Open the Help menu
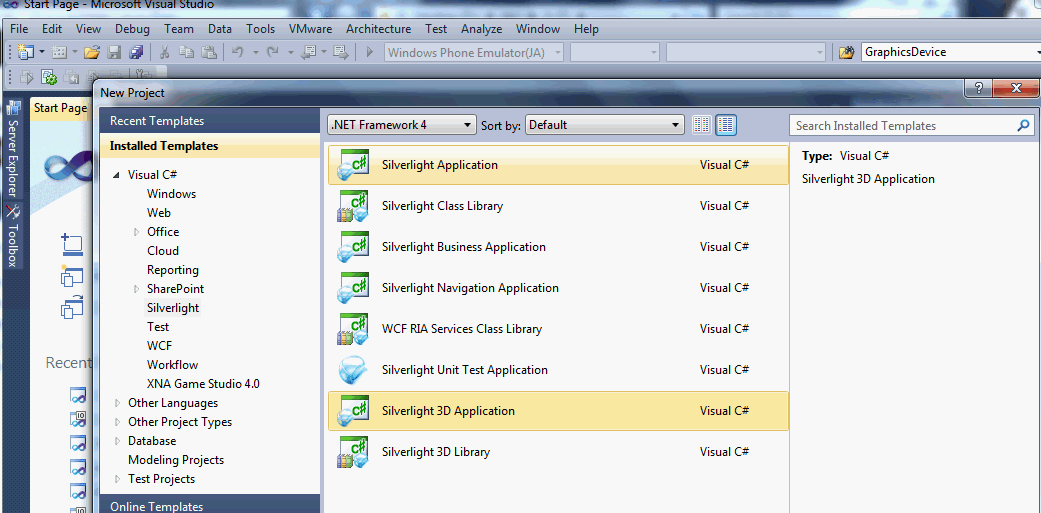 586,29
